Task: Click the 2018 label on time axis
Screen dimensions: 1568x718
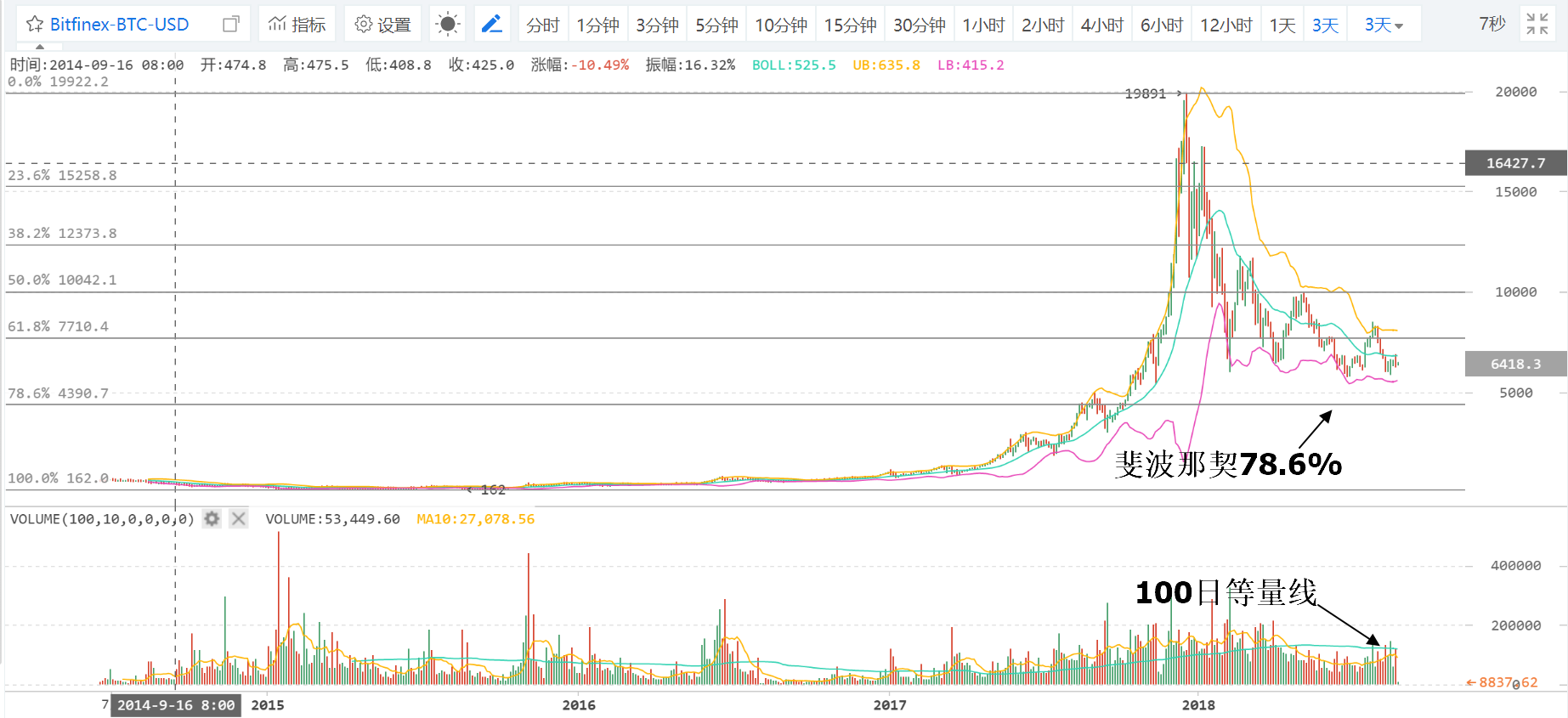Action: [1198, 705]
